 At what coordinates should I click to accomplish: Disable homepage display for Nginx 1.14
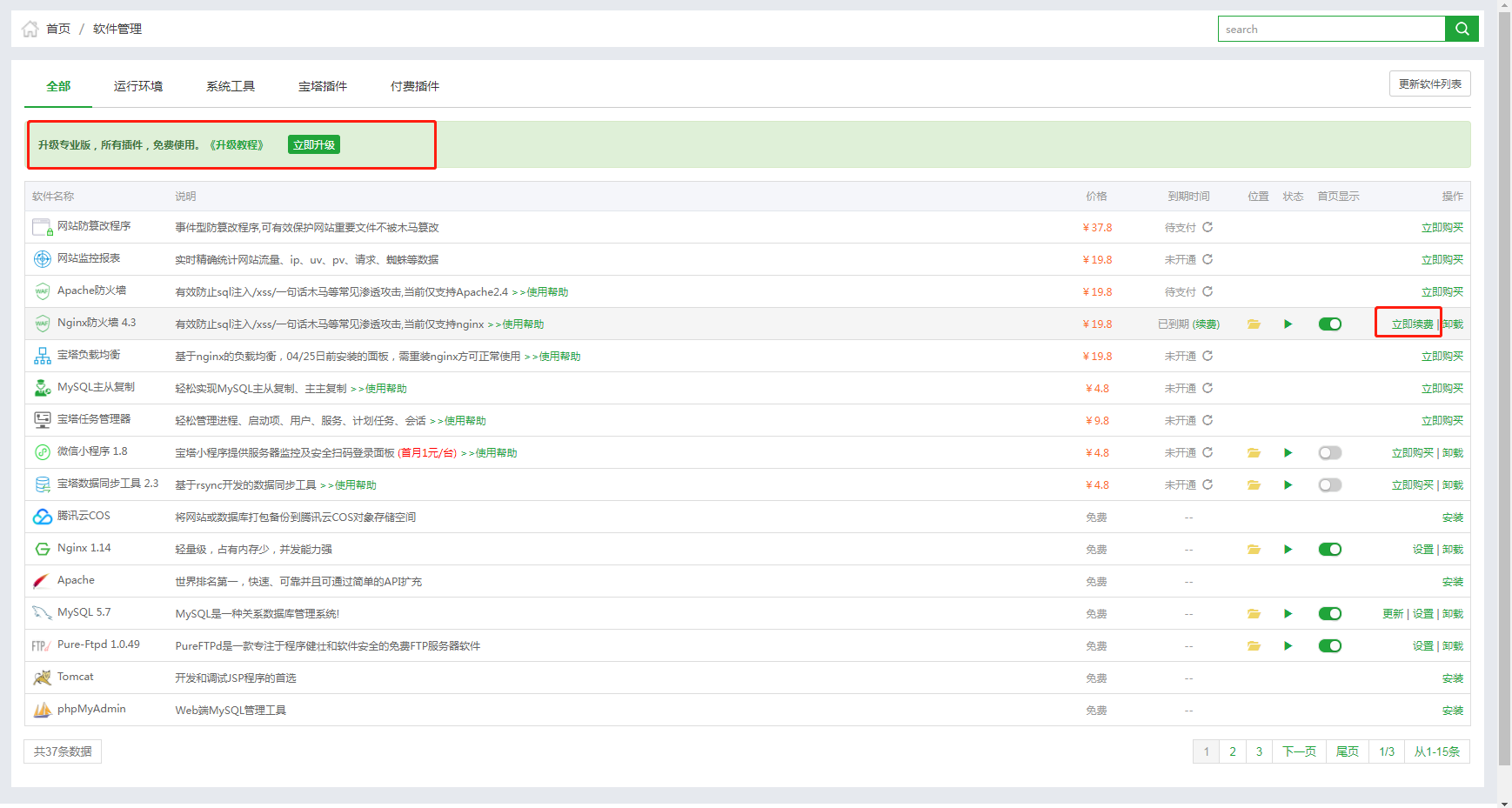tap(1330, 549)
